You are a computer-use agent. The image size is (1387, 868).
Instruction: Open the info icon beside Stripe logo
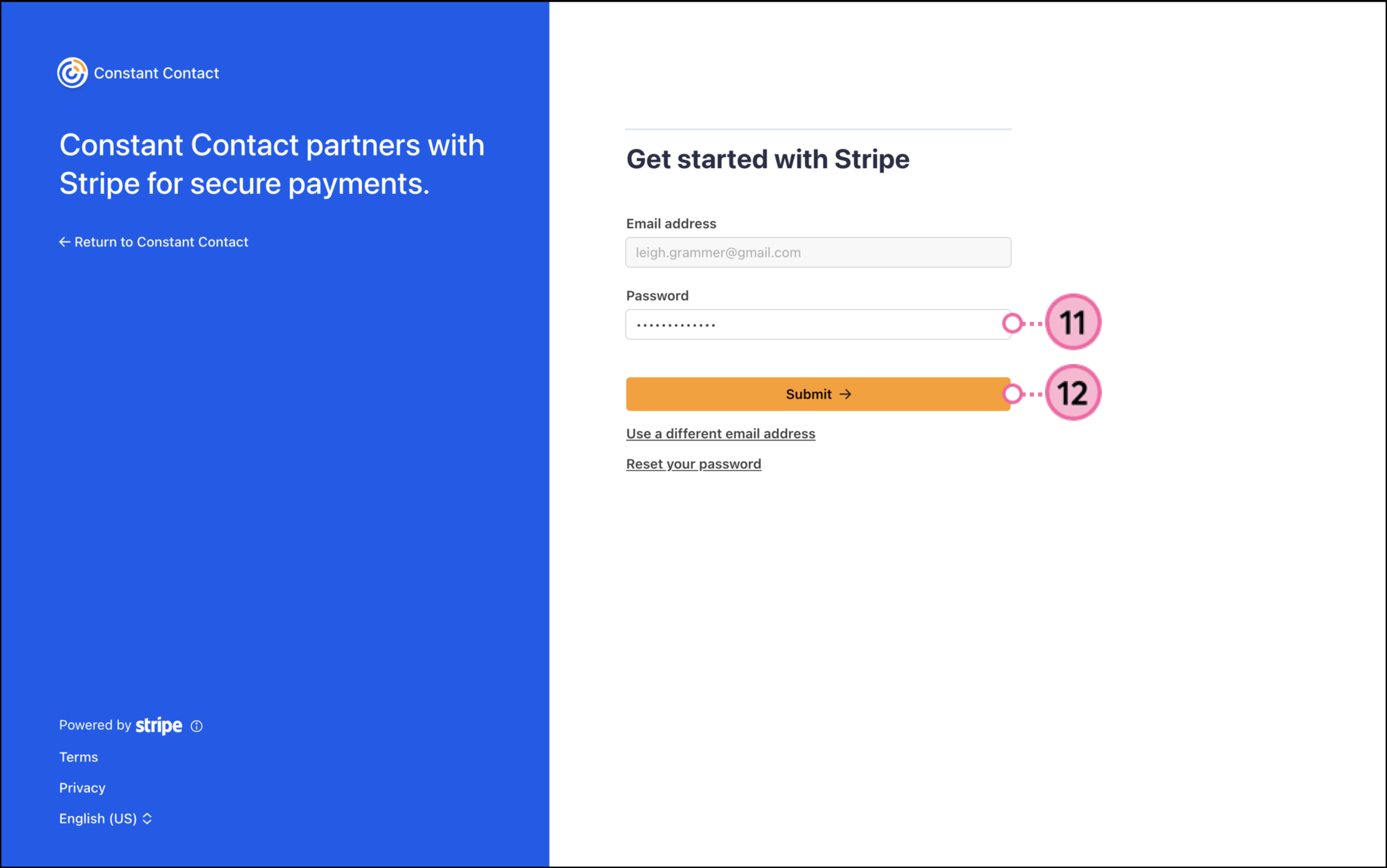pos(197,726)
